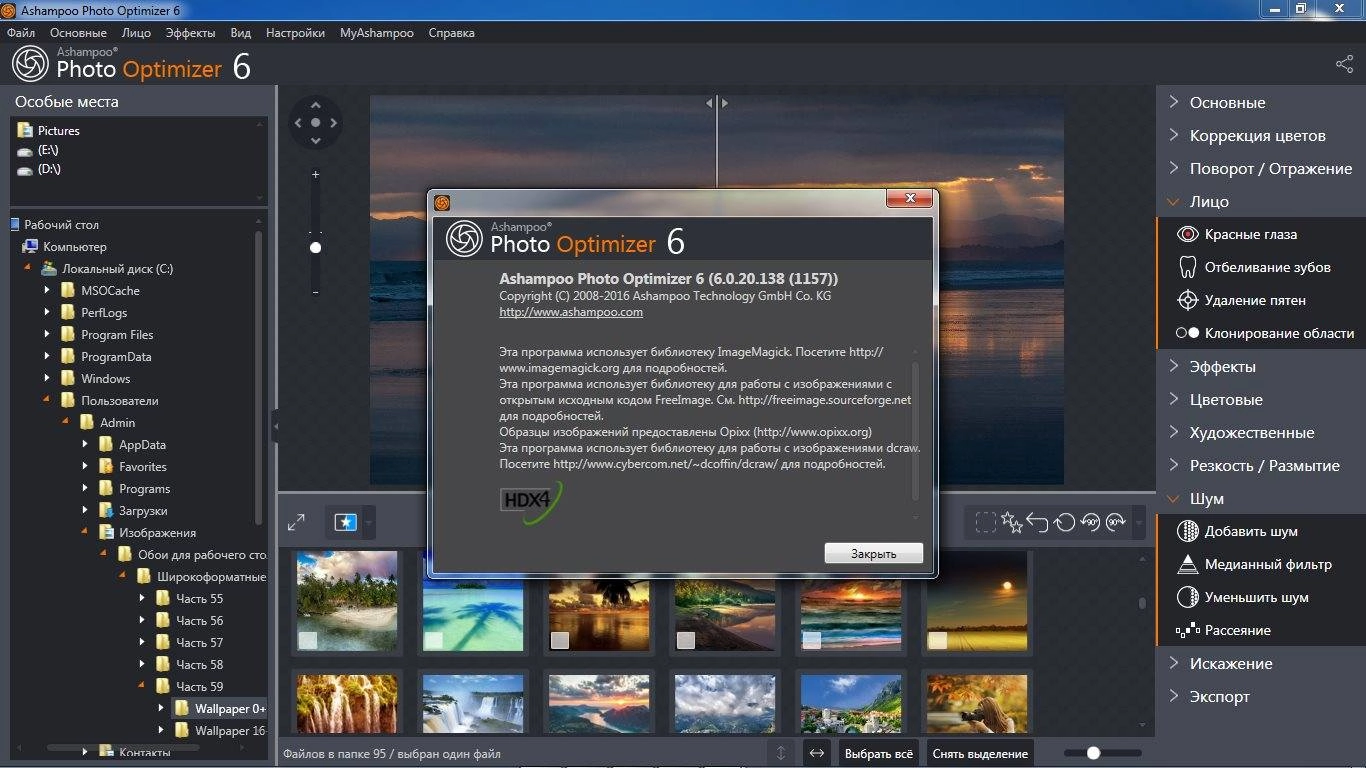Click the circular reset arrow icon
This screenshot has width=1366, height=768.
pyautogui.click(x=1064, y=522)
